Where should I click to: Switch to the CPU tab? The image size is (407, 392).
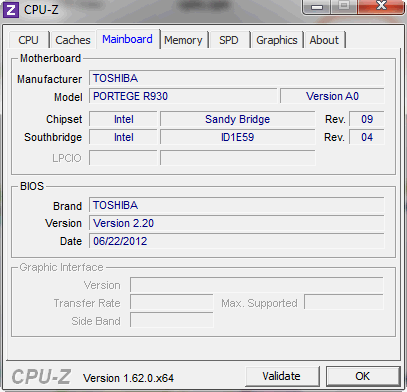pos(29,40)
